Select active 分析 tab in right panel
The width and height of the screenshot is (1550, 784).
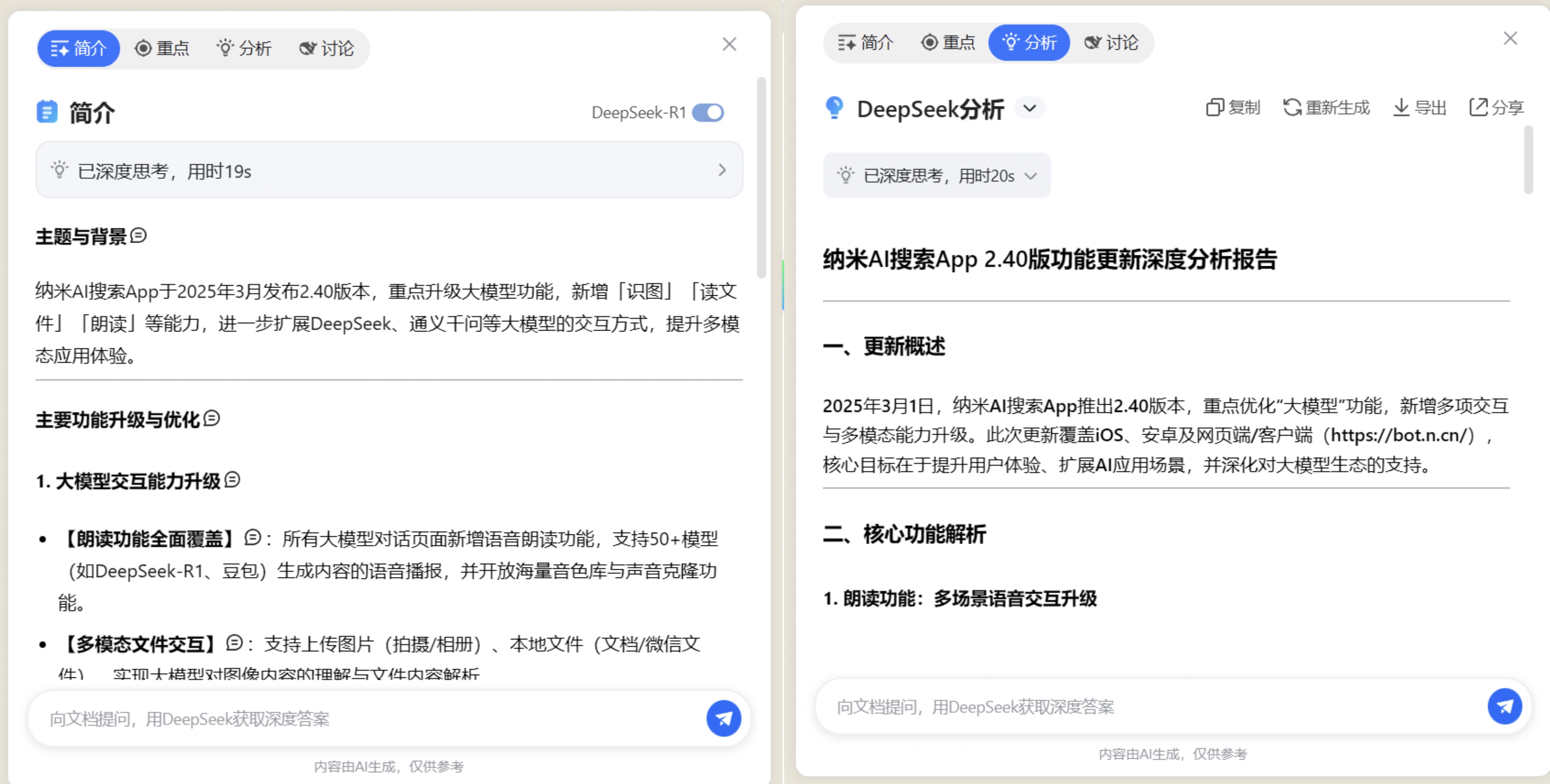(1029, 42)
